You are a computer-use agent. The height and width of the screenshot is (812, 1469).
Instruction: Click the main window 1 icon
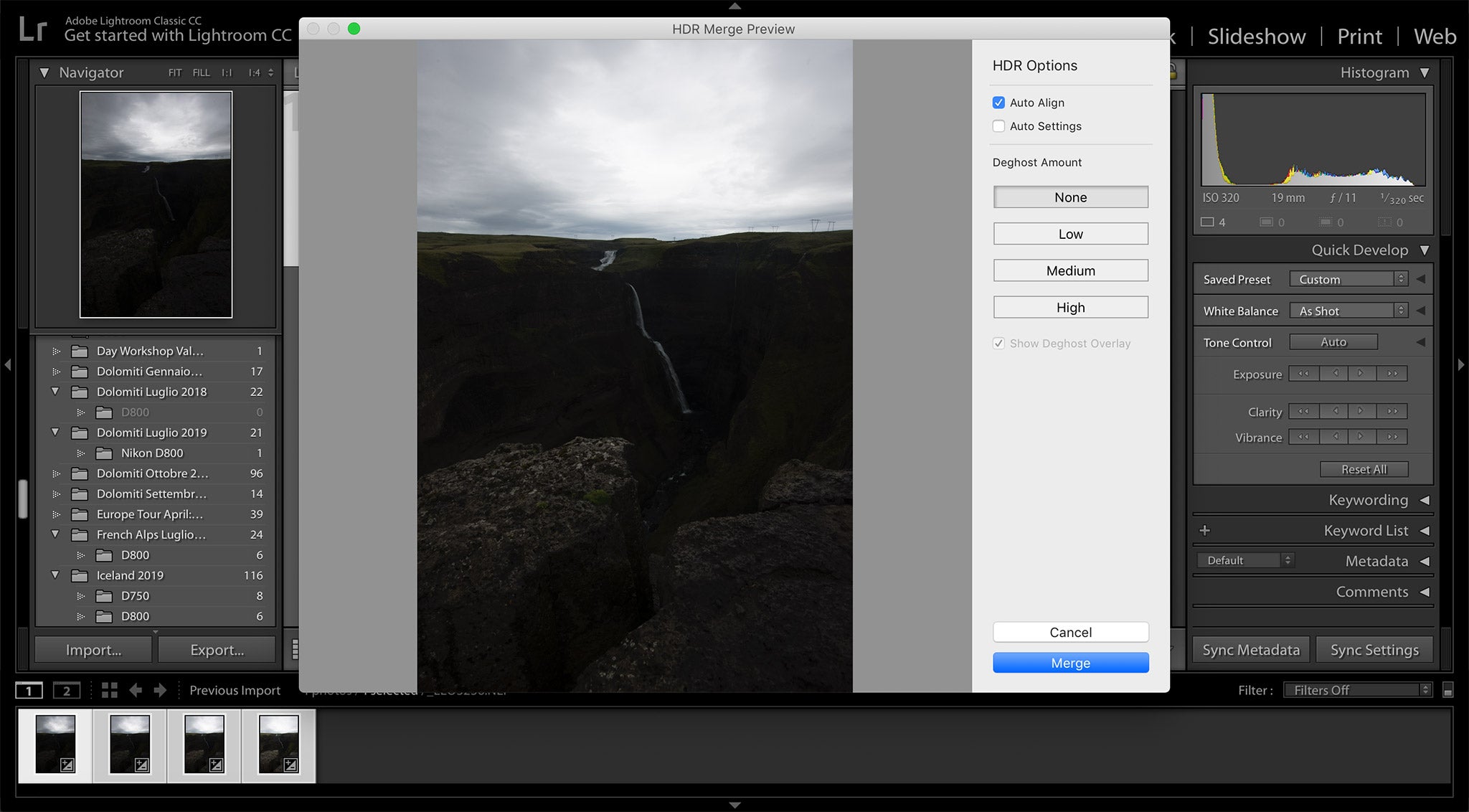point(29,689)
